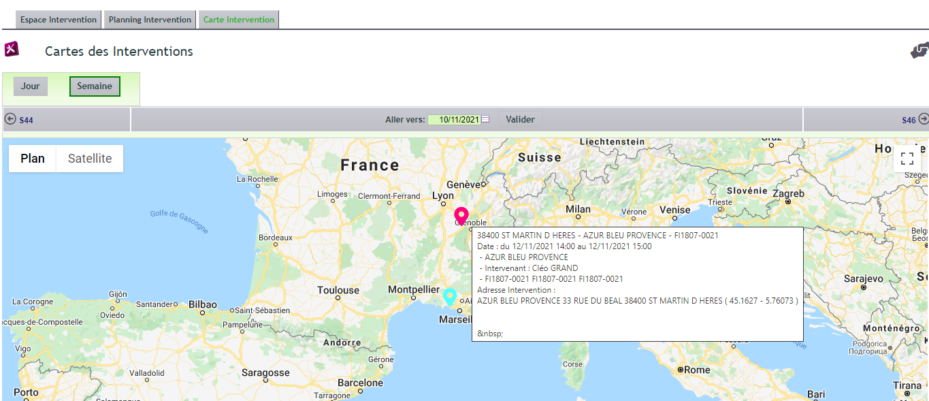Click the Bordeaux city label
The height and width of the screenshot is (401, 929).
click(x=276, y=238)
